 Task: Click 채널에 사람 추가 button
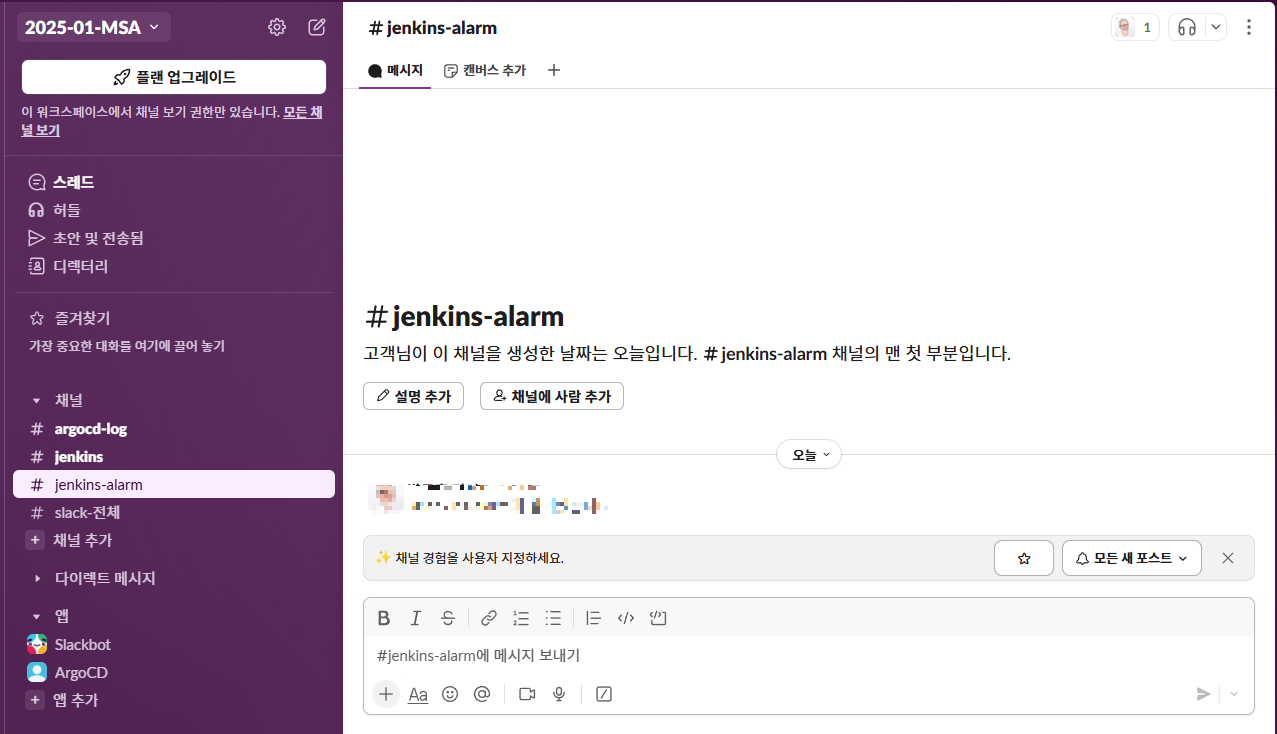[x=552, y=396]
